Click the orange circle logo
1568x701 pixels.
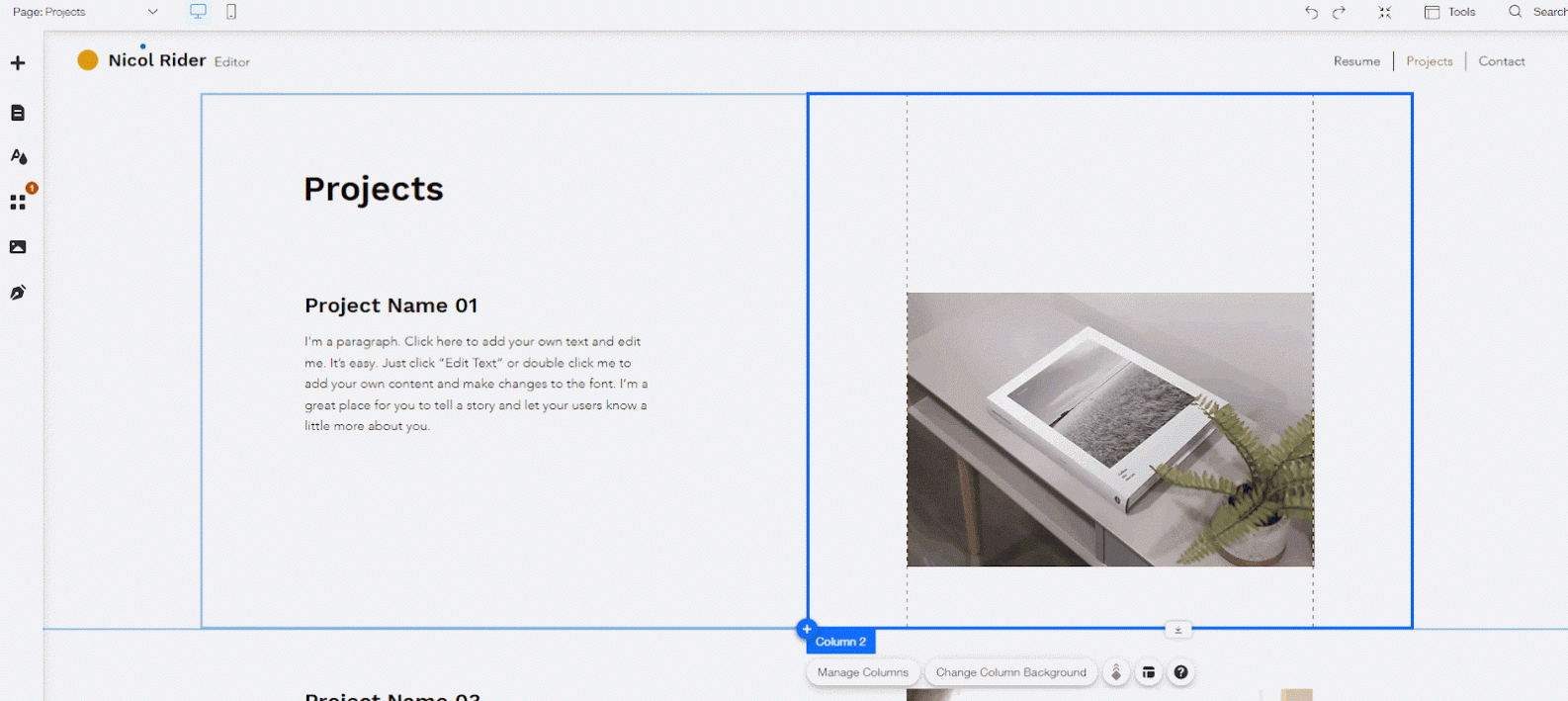pos(88,60)
